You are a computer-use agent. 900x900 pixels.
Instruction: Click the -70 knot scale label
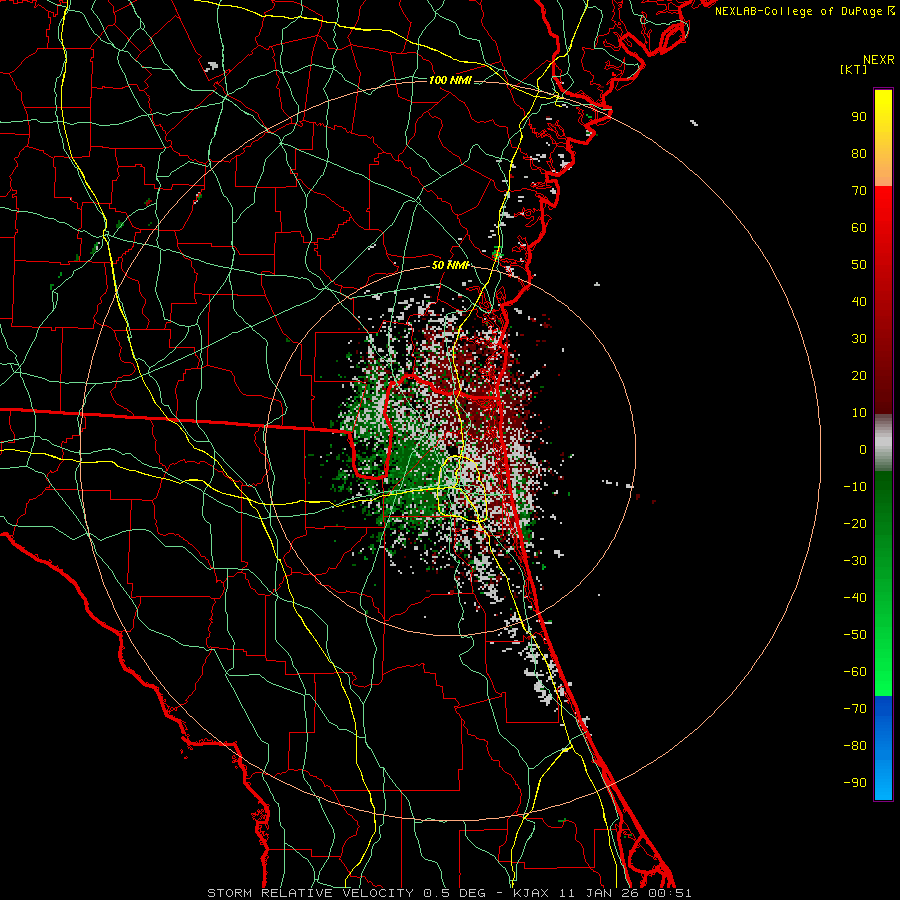tap(855, 709)
